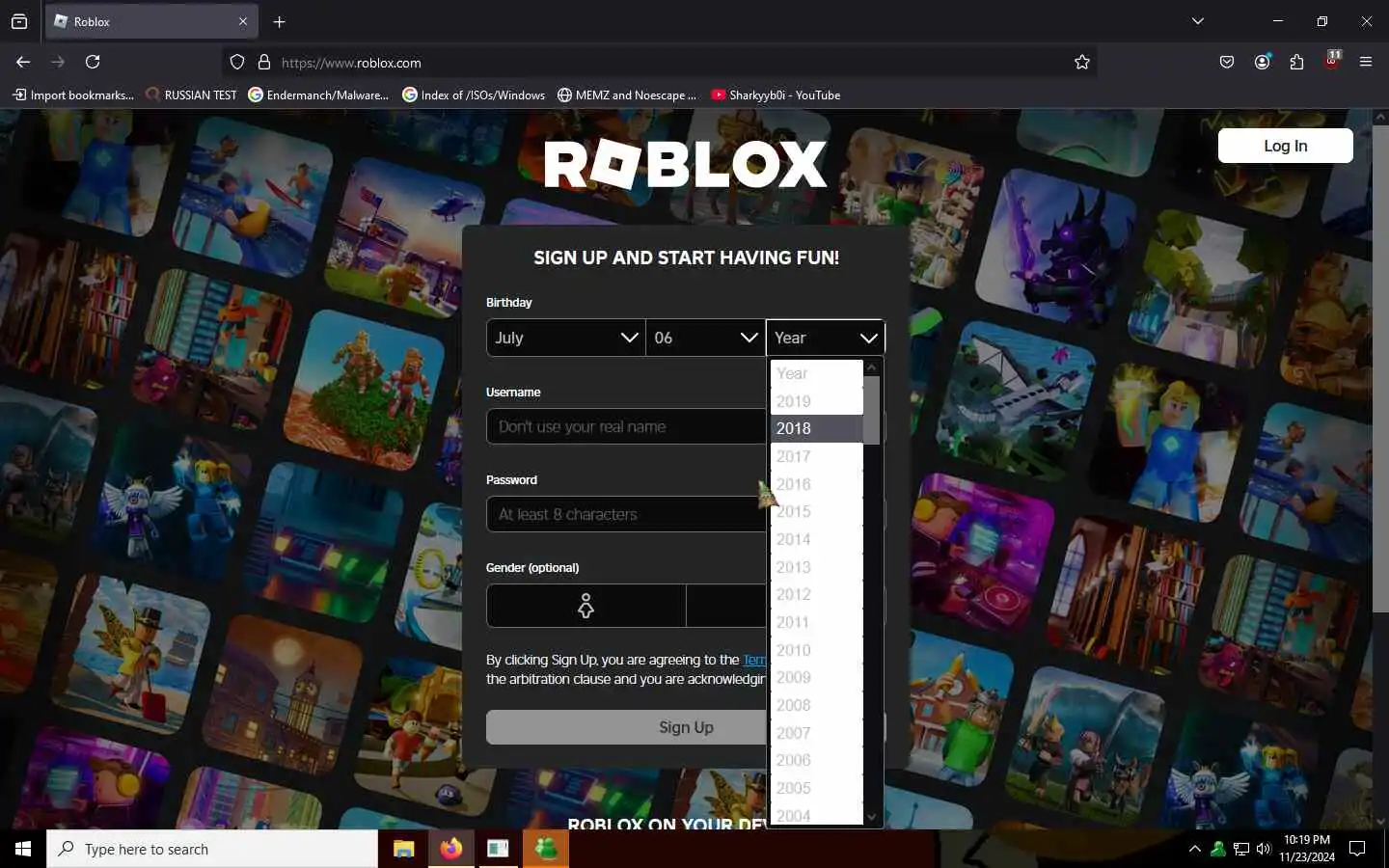This screenshot has height=868, width=1389.
Task: Open the day dropdown showing 06
Action: click(705, 338)
